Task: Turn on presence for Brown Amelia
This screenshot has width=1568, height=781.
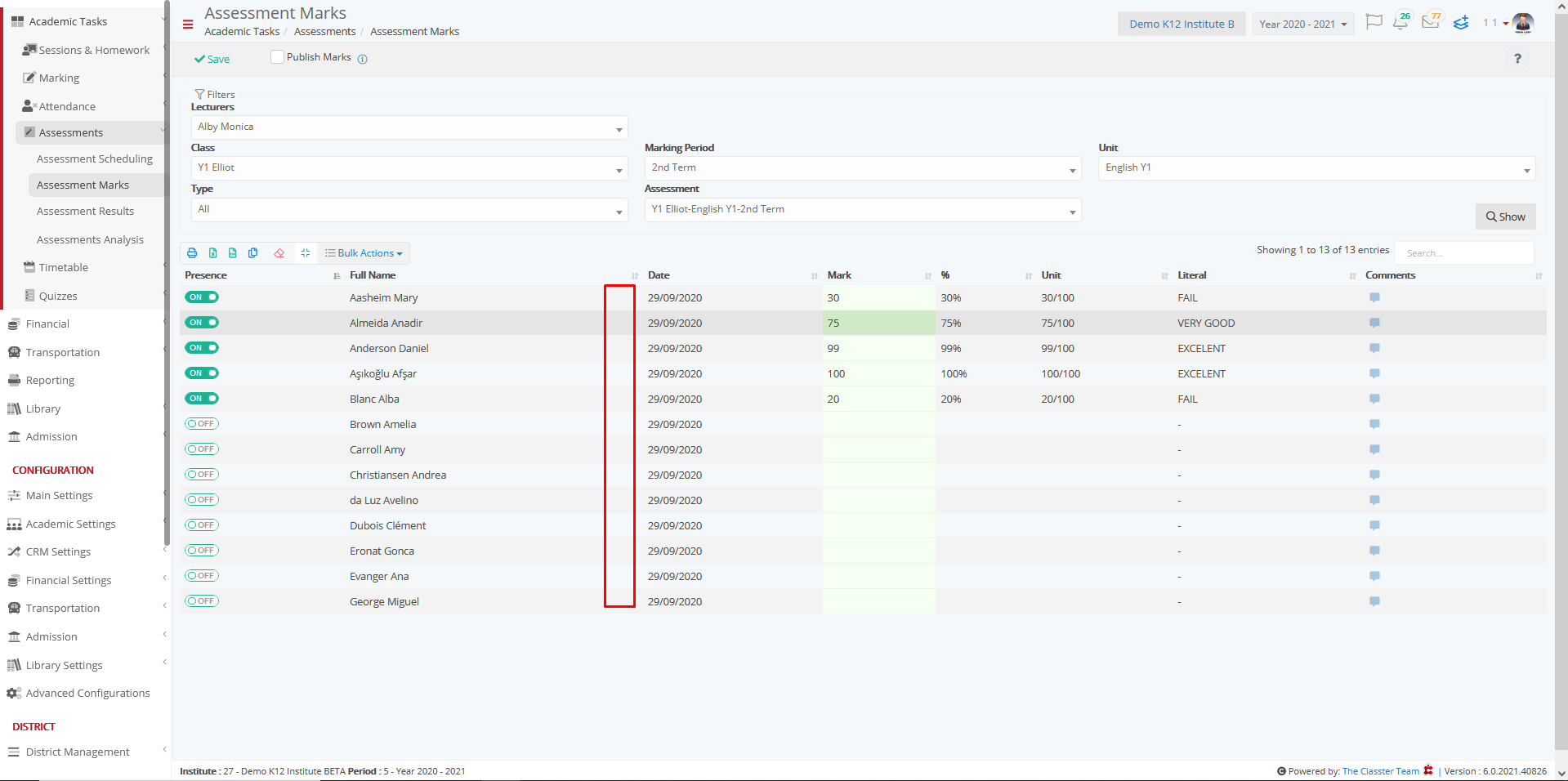Action: click(x=202, y=424)
